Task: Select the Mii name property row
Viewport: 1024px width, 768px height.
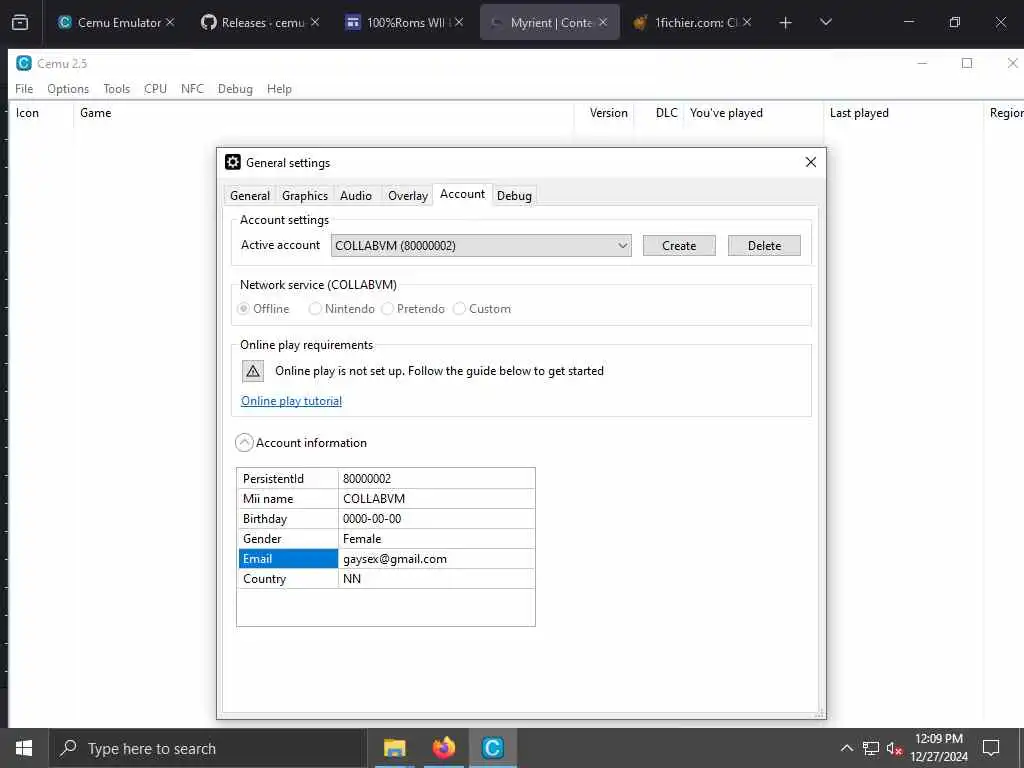Action: coord(385,499)
